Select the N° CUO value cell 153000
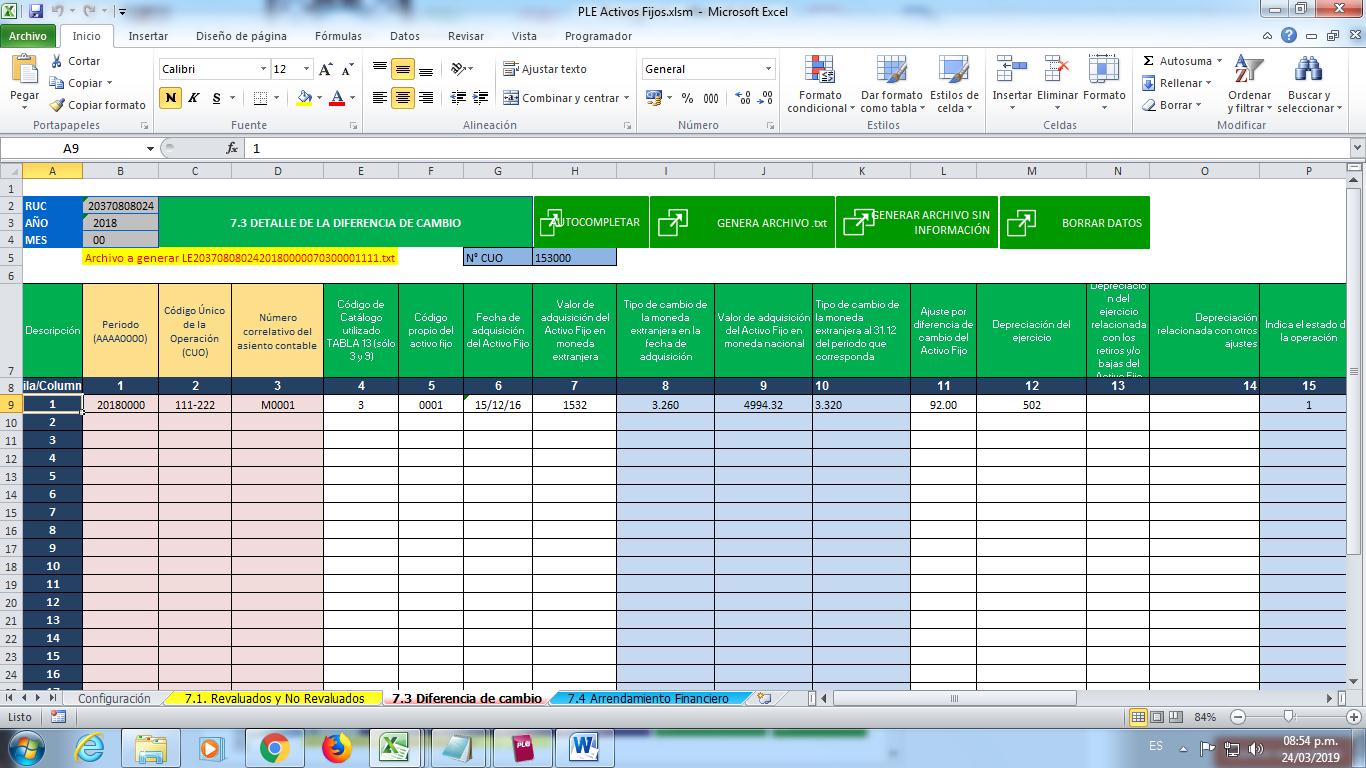 (574, 257)
